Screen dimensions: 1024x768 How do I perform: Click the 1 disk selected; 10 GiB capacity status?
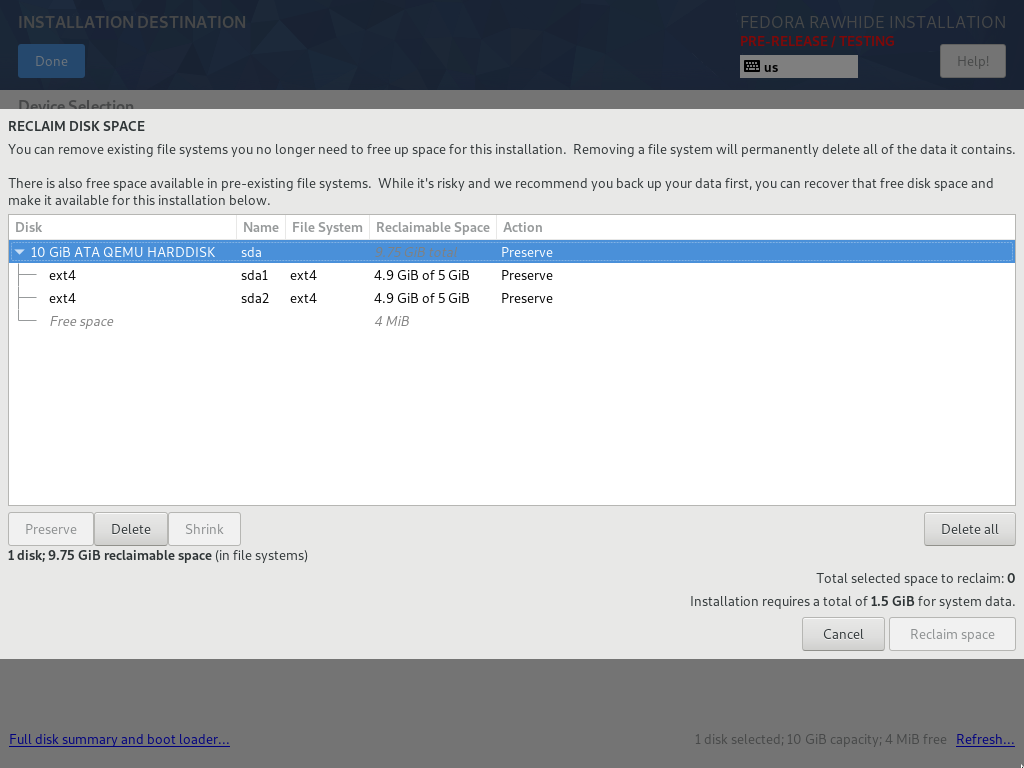[x=820, y=739]
